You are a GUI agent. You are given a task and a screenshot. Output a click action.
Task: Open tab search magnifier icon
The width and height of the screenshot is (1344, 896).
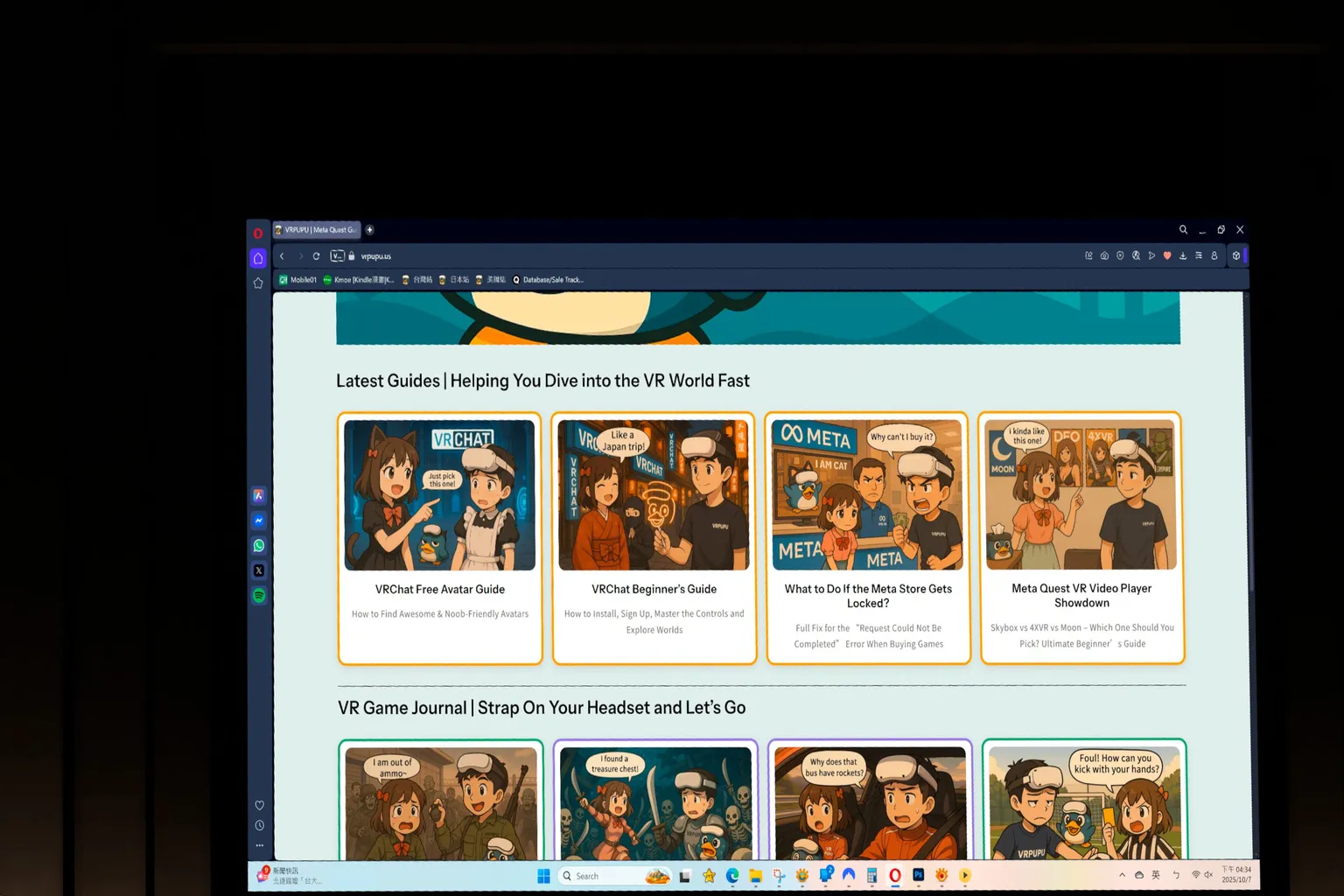[x=1183, y=229]
